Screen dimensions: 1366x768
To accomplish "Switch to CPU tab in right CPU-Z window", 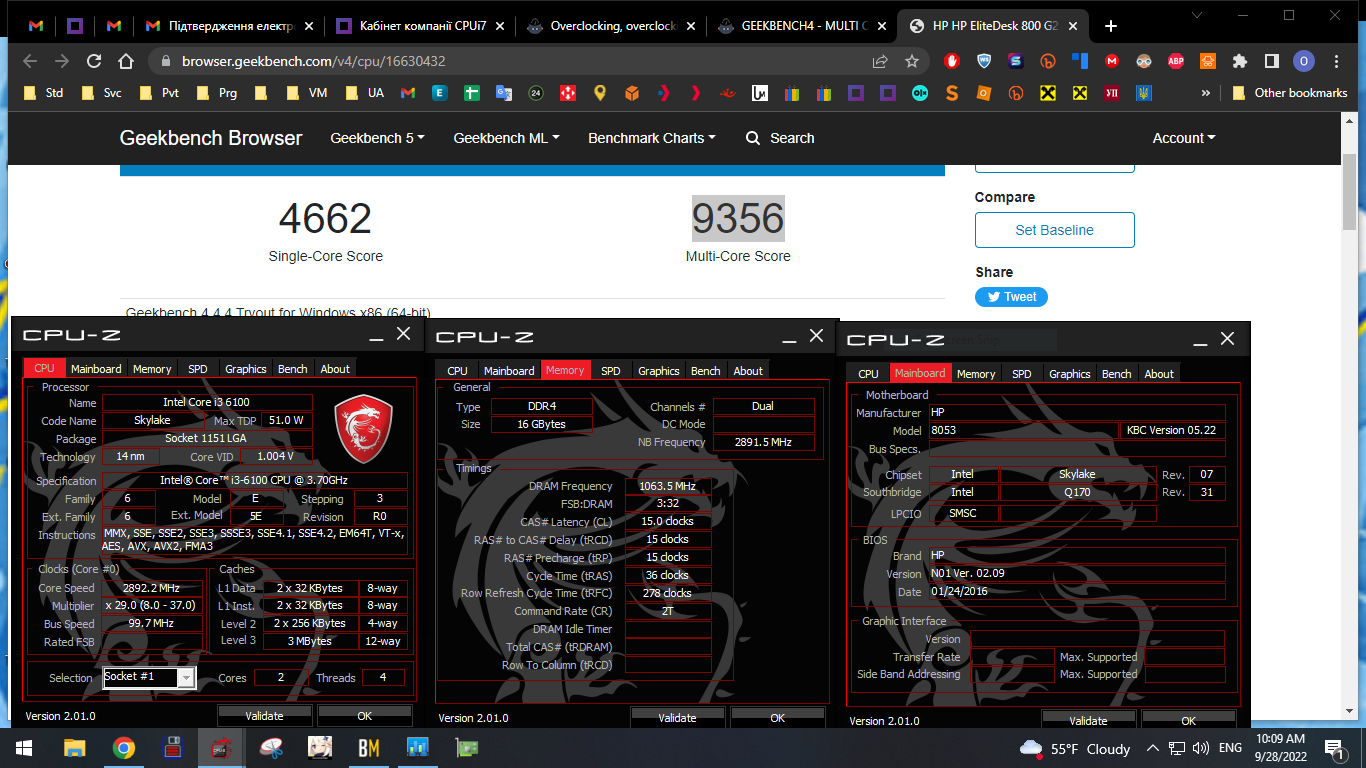I will pos(869,374).
